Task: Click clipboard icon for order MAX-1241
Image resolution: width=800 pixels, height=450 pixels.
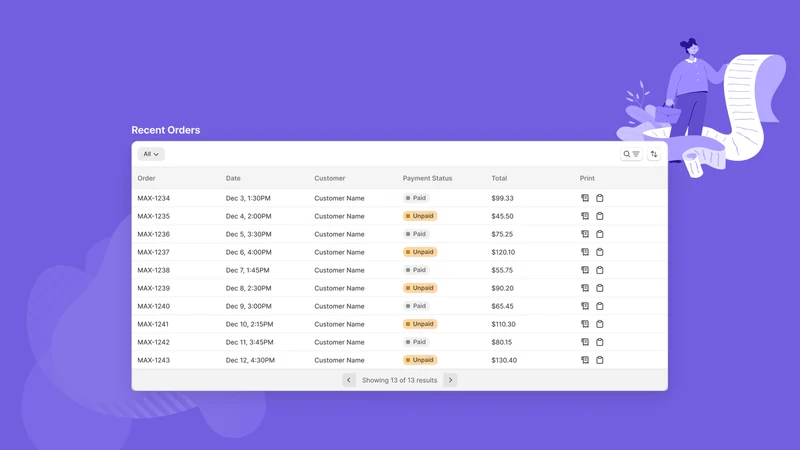Action: click(x=600, y=324)
